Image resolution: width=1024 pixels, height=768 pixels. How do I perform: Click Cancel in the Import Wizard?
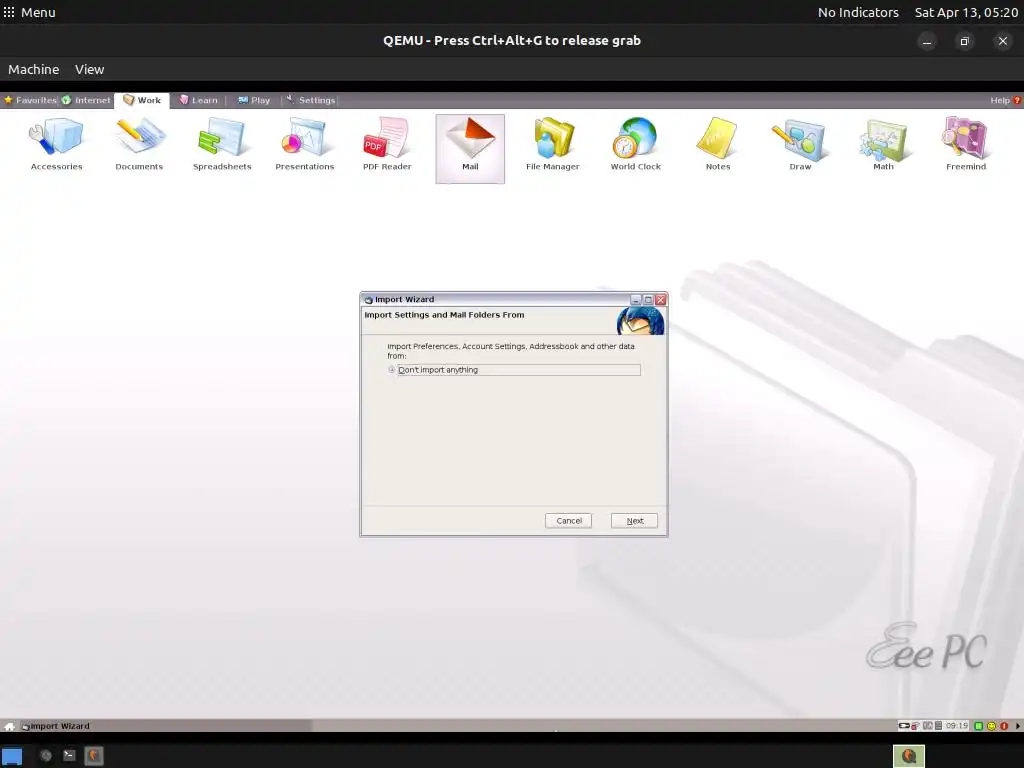click(568, 520)
